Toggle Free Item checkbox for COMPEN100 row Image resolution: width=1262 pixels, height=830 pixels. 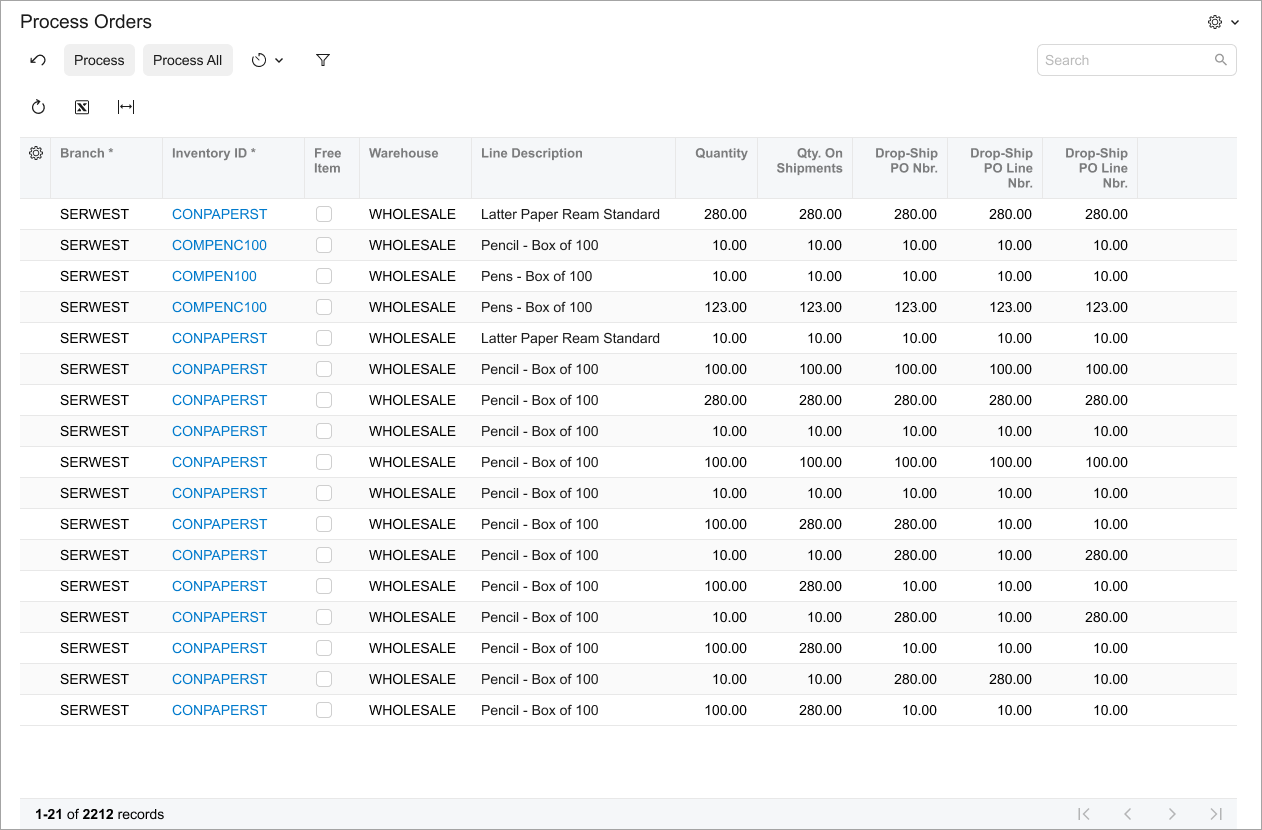click(x=324, y=276)
